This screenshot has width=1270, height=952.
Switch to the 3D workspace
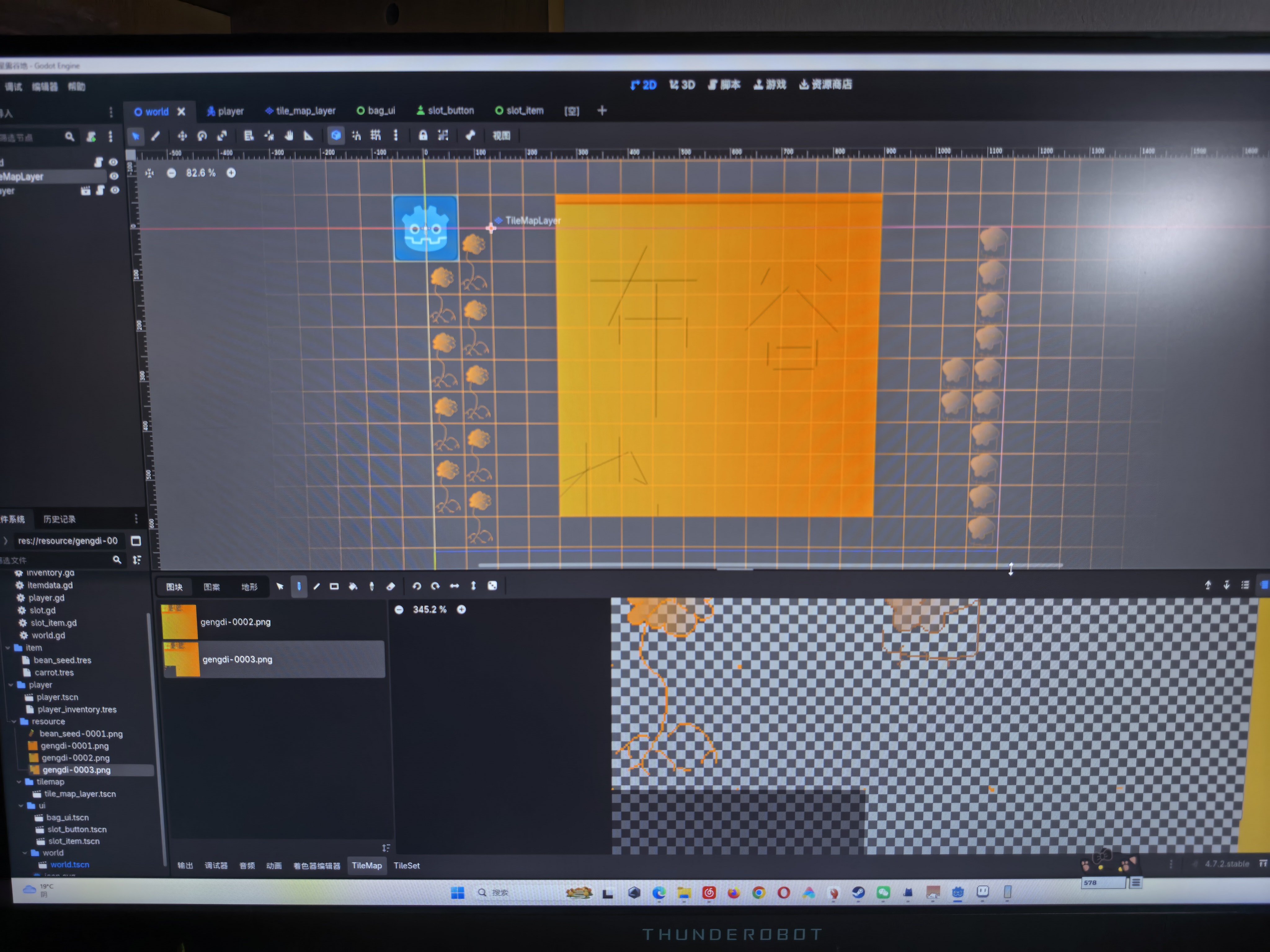tap(682, 85)
